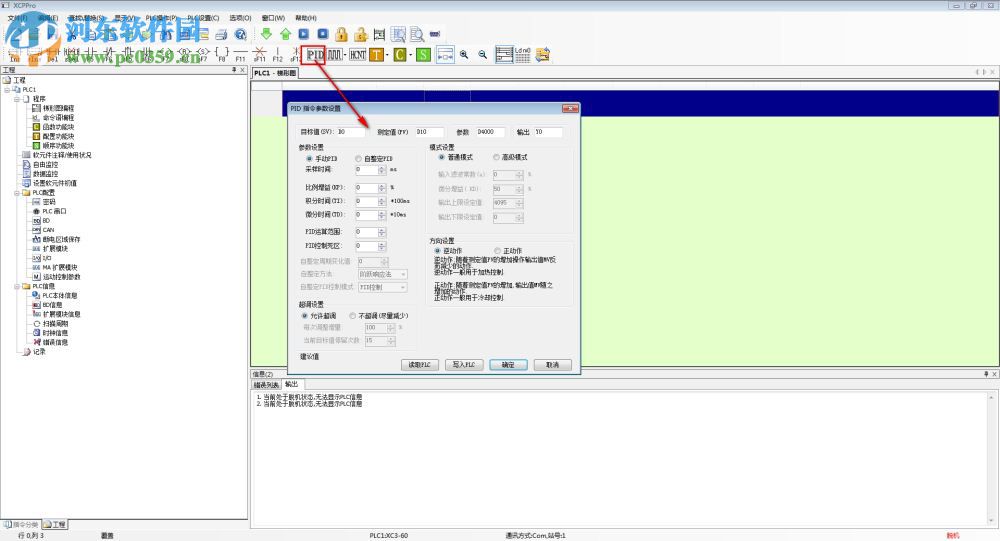The height and width of the screenshot is (541, 1000).
Task: Confirm dialog with 确定 button
Action: (x=508, y=365)
